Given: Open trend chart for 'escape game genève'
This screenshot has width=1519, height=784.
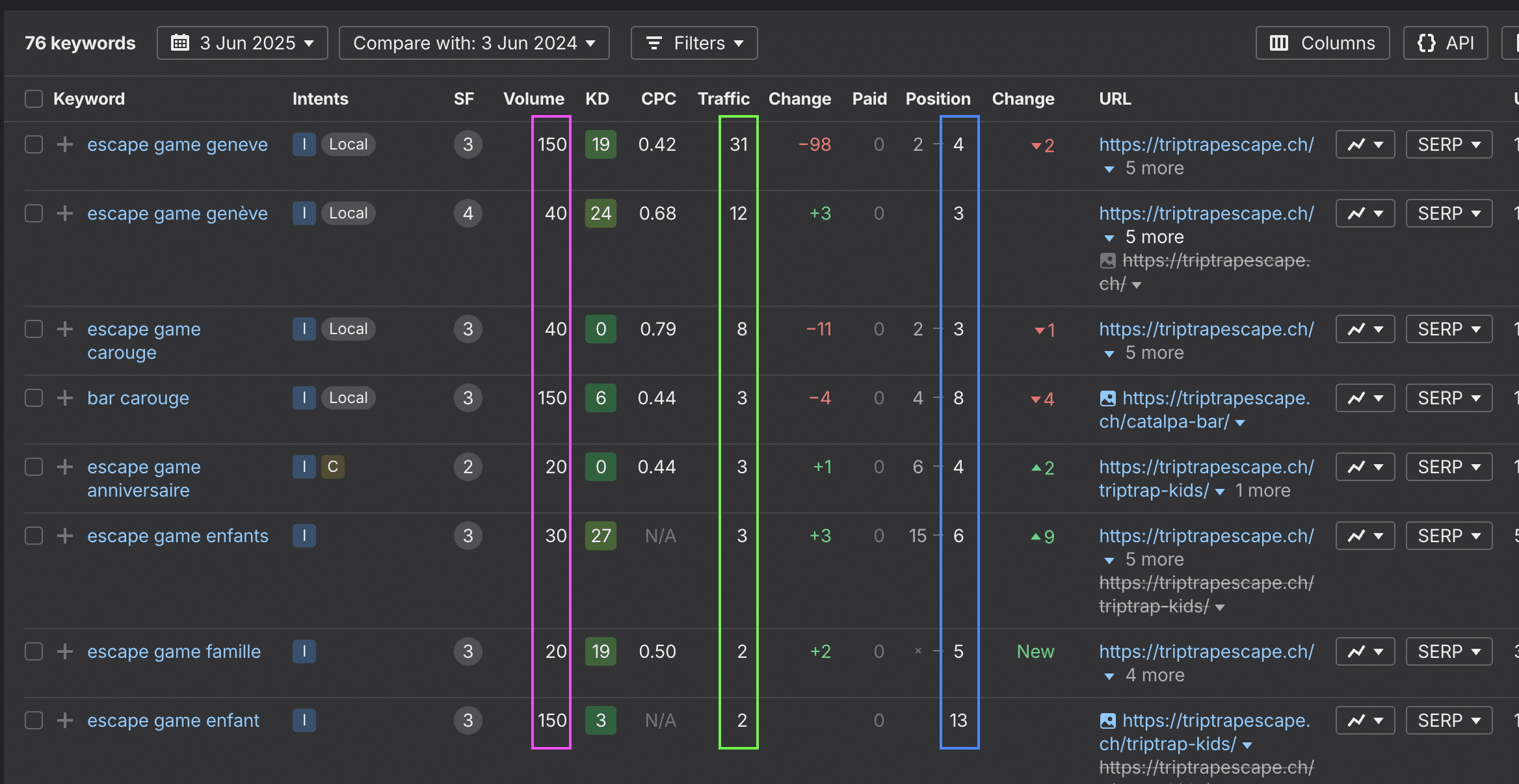Looking at the screenshot, I should pos(1365,213).
